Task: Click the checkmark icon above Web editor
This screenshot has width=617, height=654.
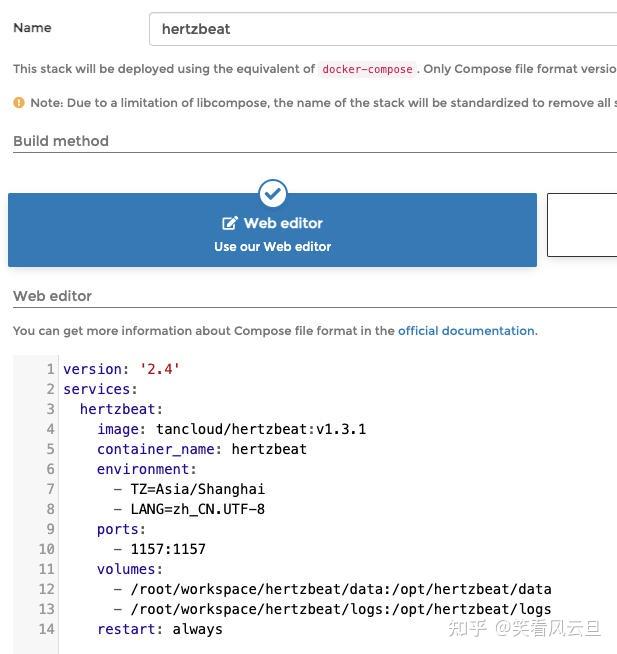Action: pos(272,194)
